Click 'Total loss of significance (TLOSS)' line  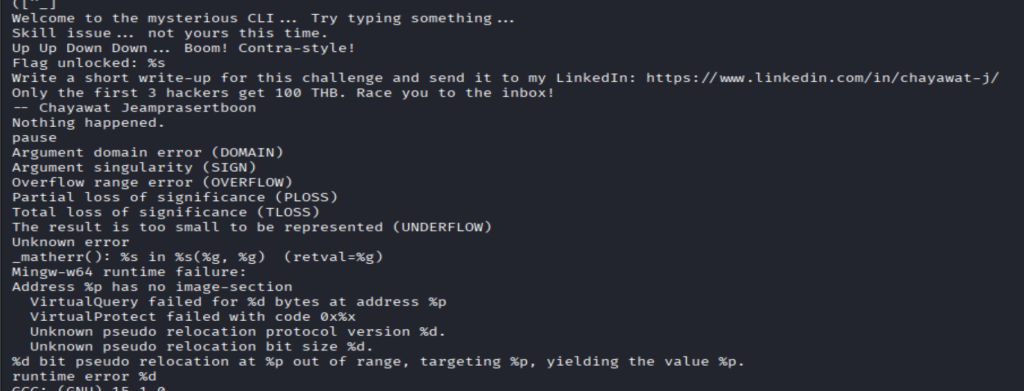click(x=165, y=213)
